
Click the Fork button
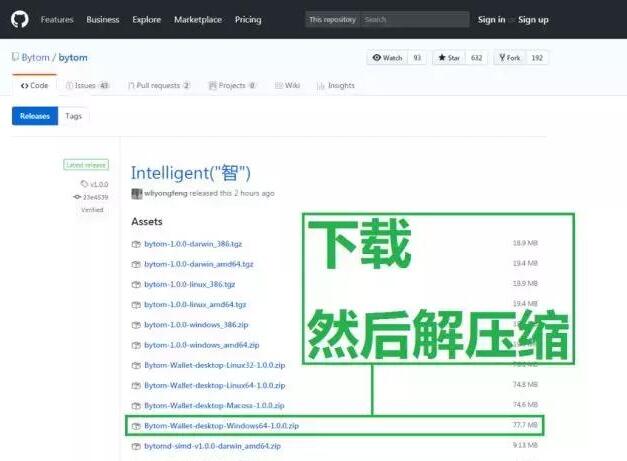[510, 58]
